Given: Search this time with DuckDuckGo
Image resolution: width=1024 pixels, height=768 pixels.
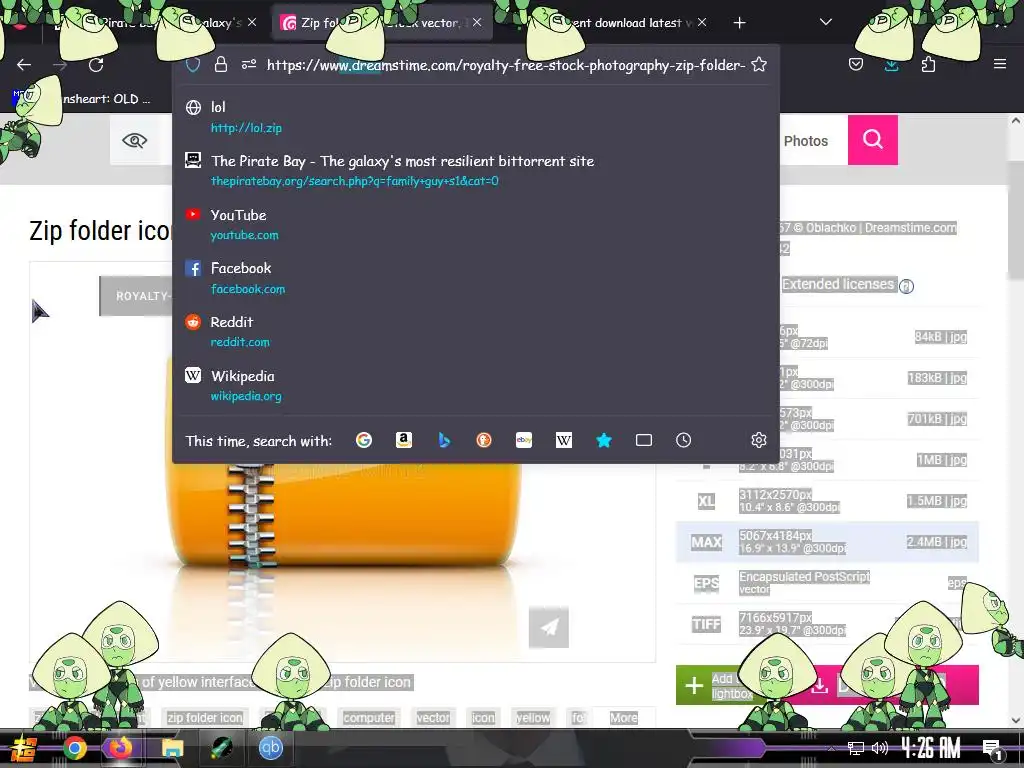Looking at the screenshot, I should pyautogui.click(x=484, y=440).
